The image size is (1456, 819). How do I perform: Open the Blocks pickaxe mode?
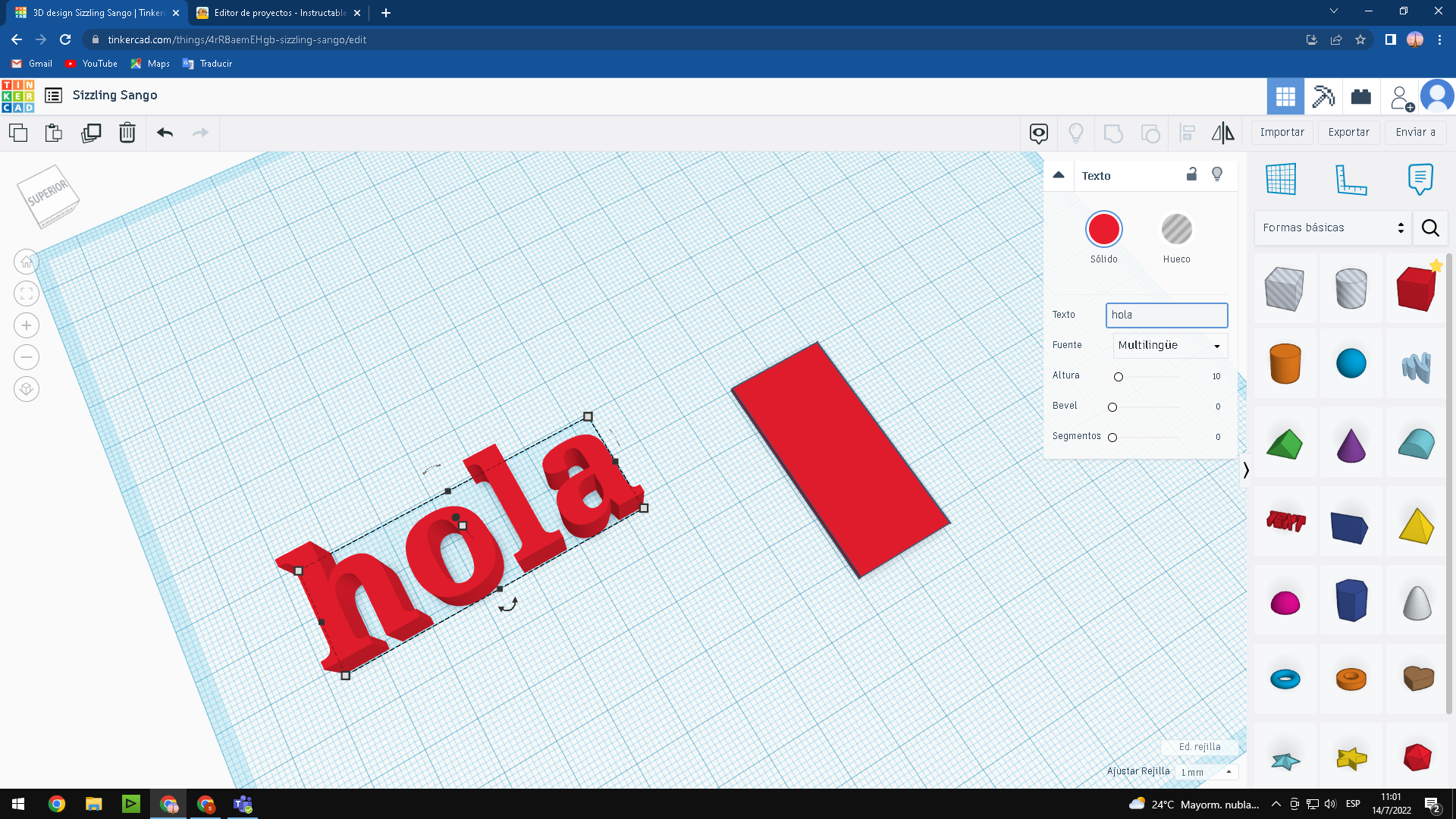click(1323, 96)
